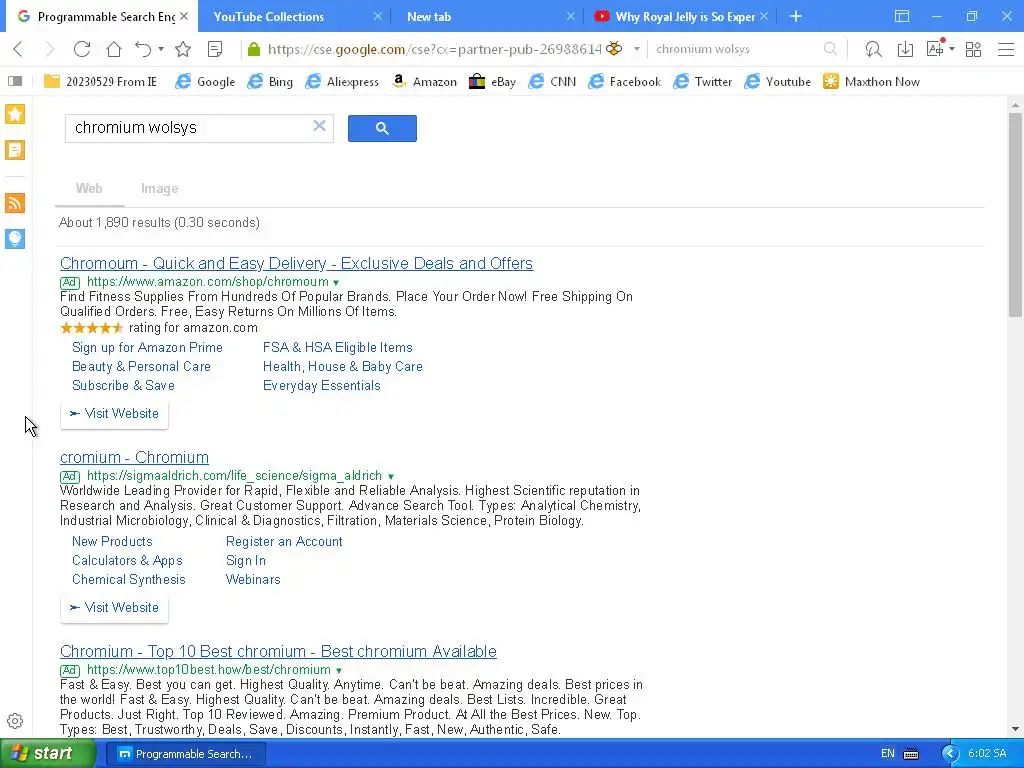This screenshot has height=768, width=1024.
Task: Clear the search query with X
Action: (x=319, y=126)
